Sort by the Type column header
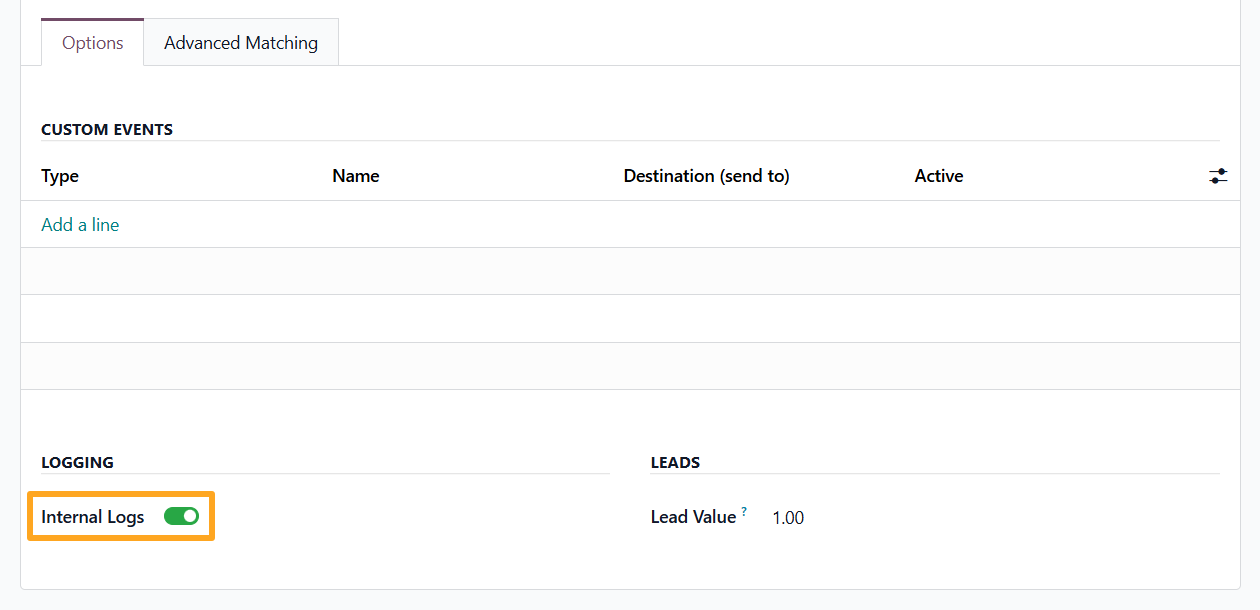 coord(60,176)
